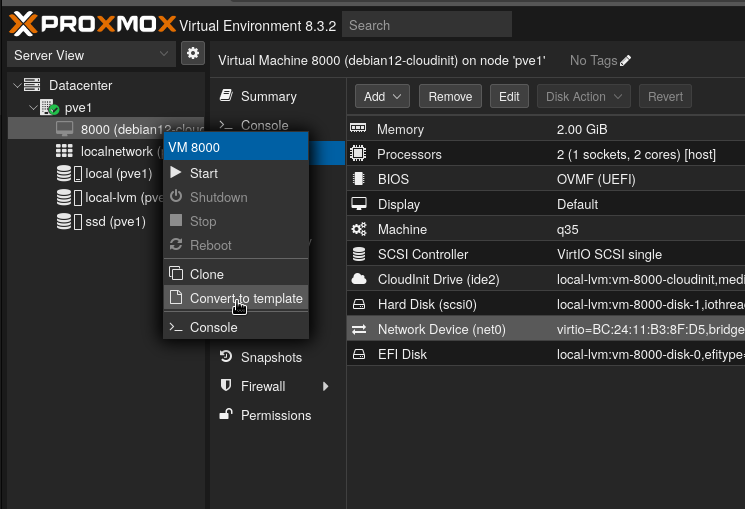Click the Permissions unlock icon
The height and width of the screenshot is (509, 745).
click(x=226, y=414)
